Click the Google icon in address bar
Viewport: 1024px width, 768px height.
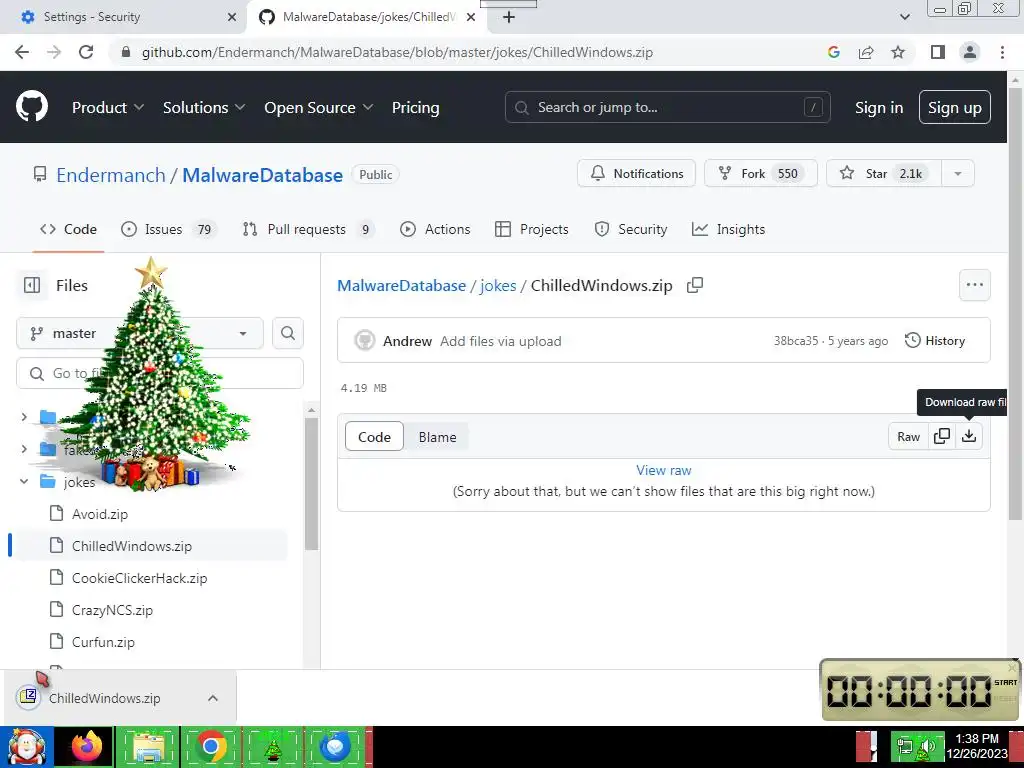coord(833,52)
